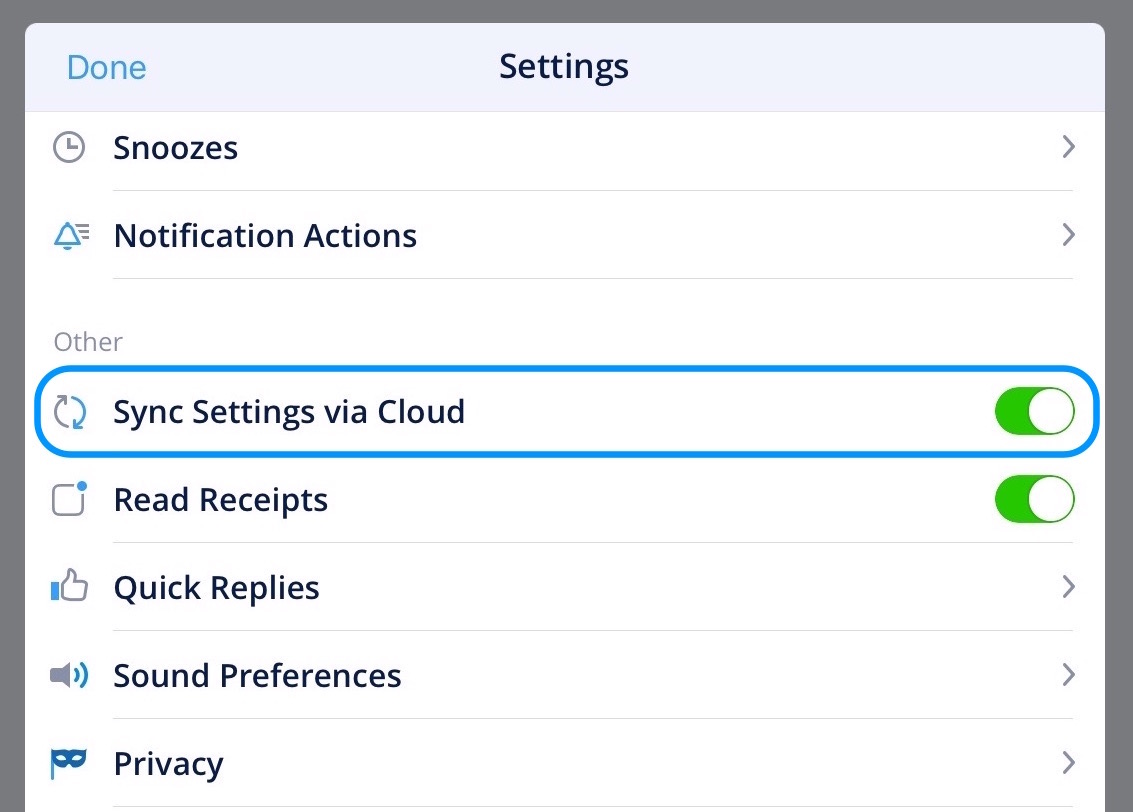The height and width of the screenshot is (812, 1133).
Task: Select the Privacy text label
Action: click(x=168, y=764)
